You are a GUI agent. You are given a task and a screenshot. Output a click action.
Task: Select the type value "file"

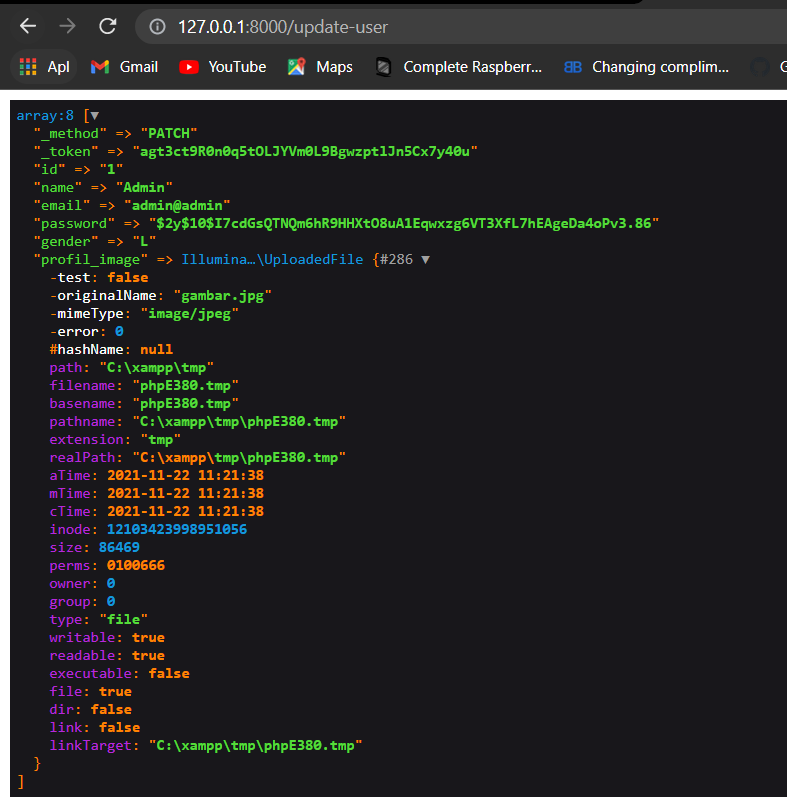pyautogui.click(x=123, y=620)
